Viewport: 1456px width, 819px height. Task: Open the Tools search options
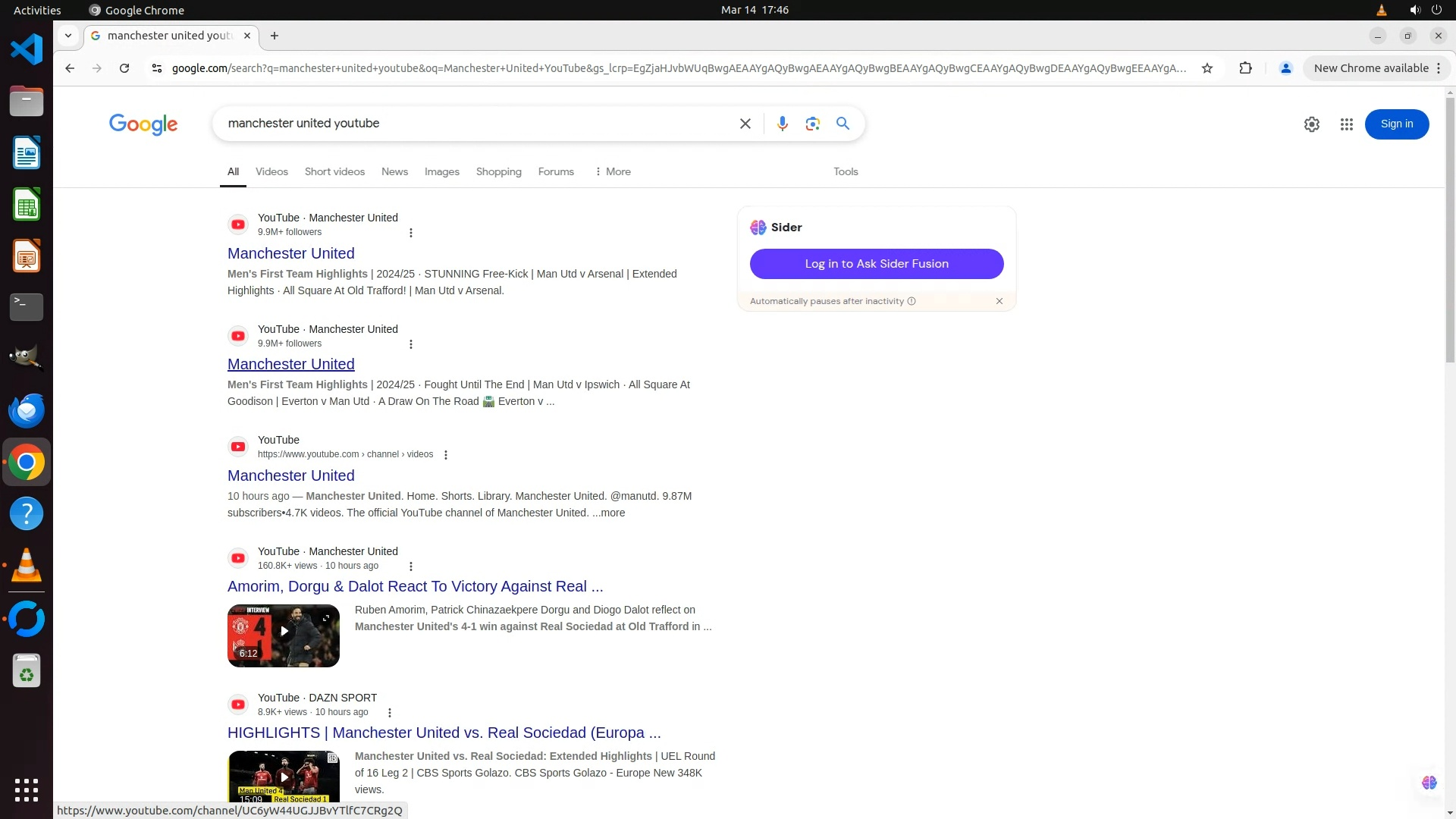(845, 172)
